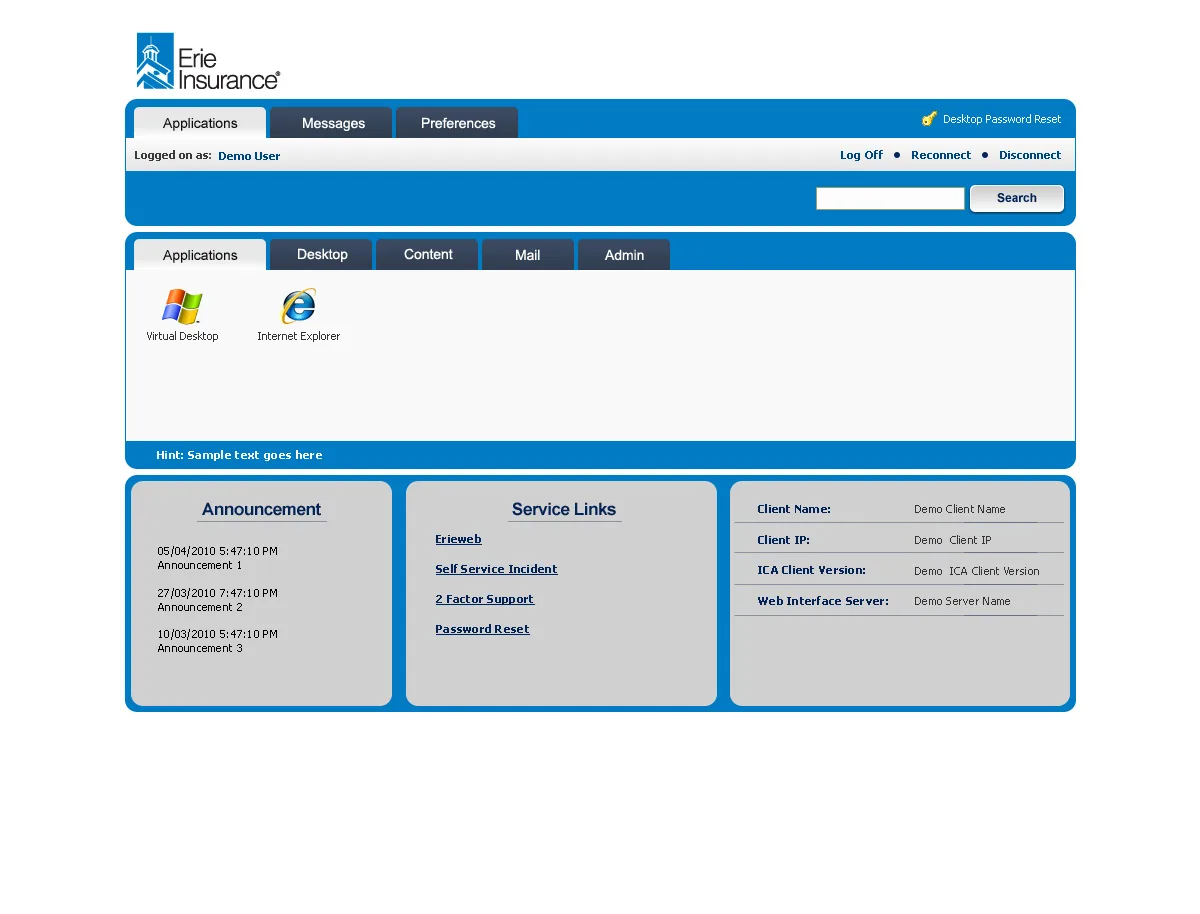Click the Demo User name
The image size is (1200, 914).
pyautogui.click(x=249, y=156)
